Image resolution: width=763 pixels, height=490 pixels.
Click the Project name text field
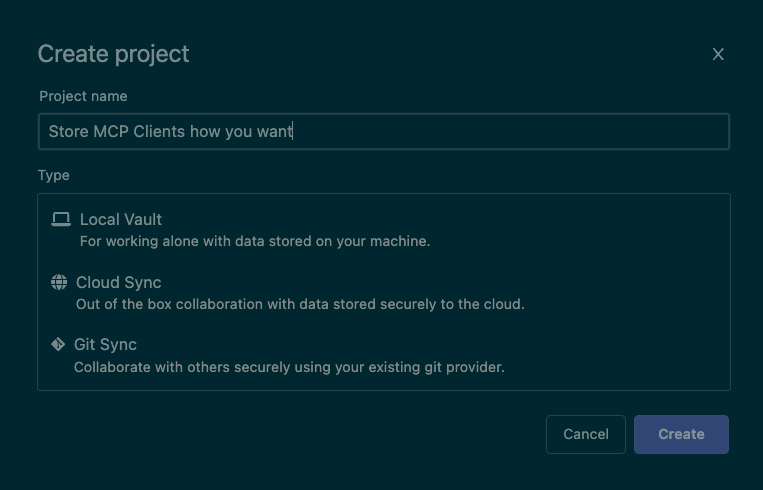click(x=383, y=132)
